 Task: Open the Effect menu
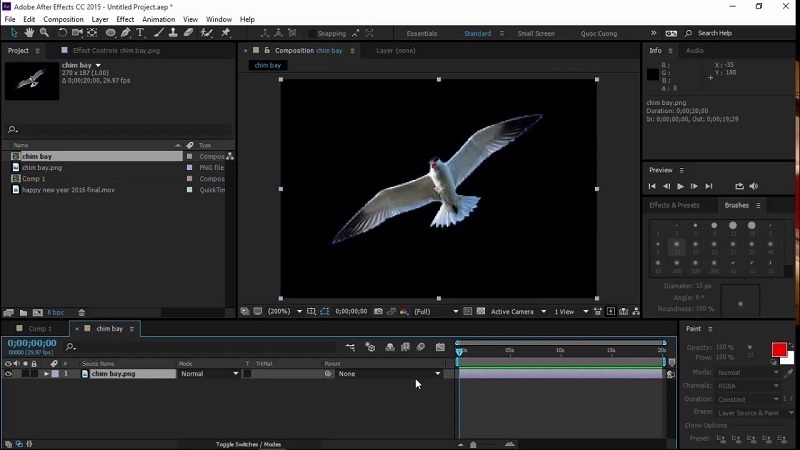125,19
